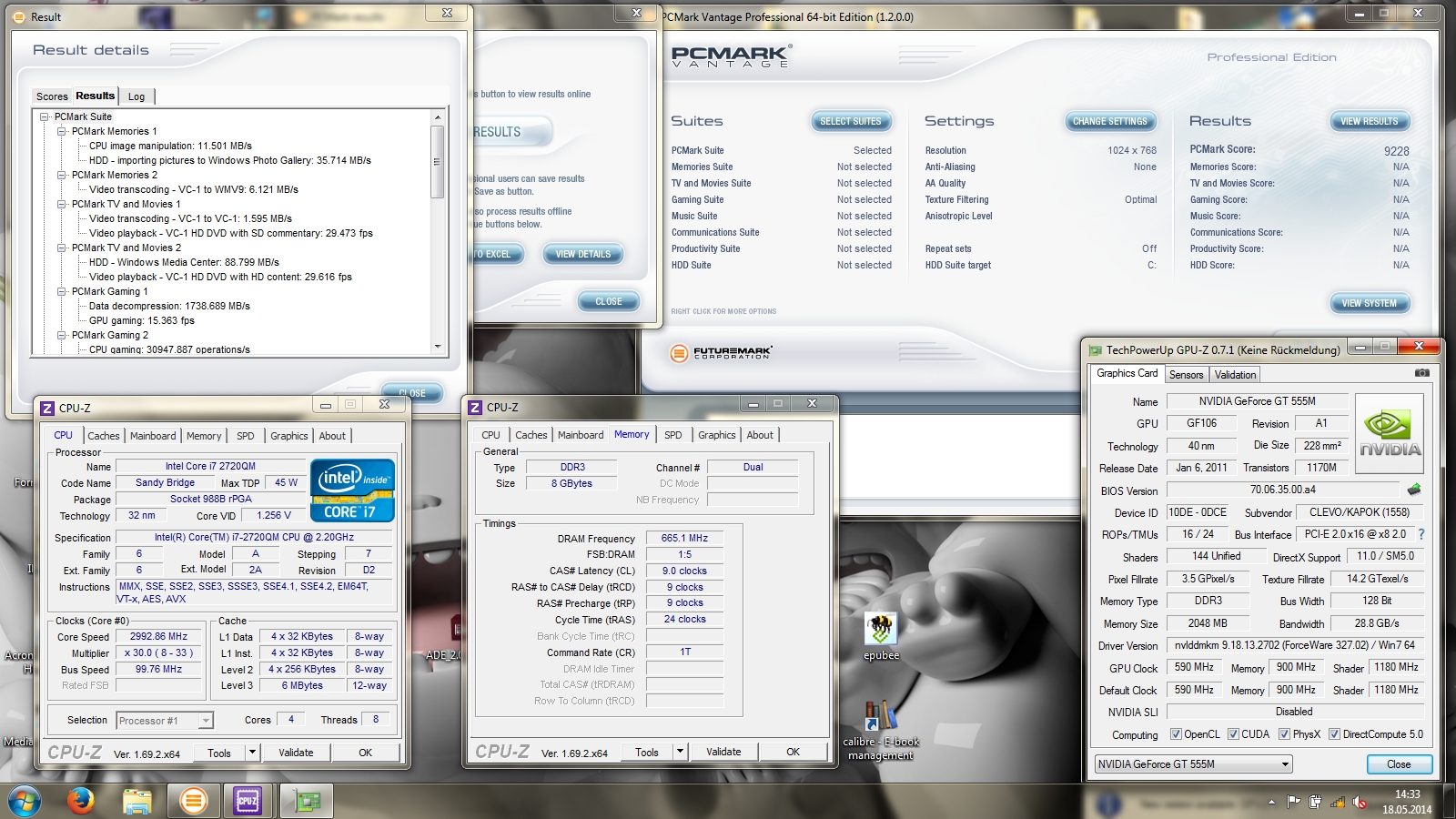Screen dimensions: 1456x819
Task: Click the Futuremark Corporation logo
Action: [x=721, y=353]
